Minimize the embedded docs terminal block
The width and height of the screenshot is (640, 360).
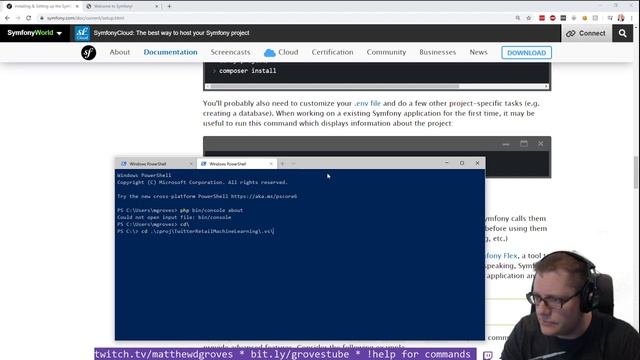click(506, 144)
